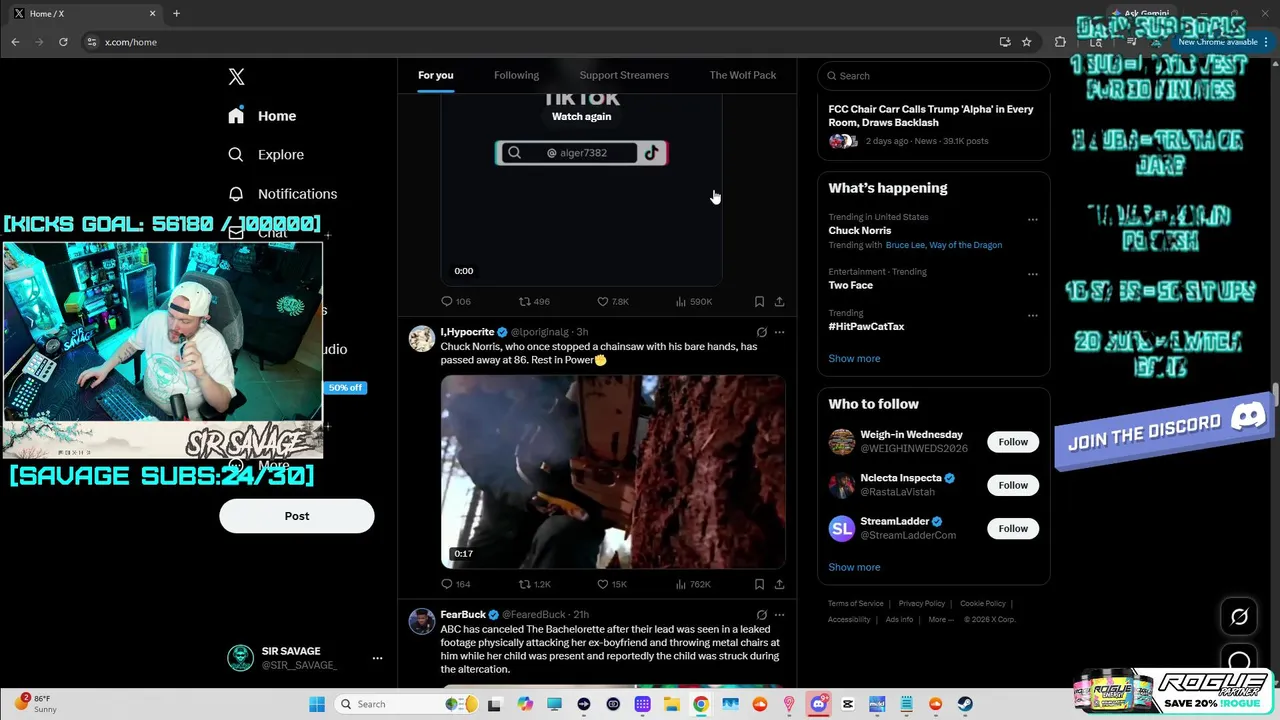Open a new Chrome tab

coord(176,13)
